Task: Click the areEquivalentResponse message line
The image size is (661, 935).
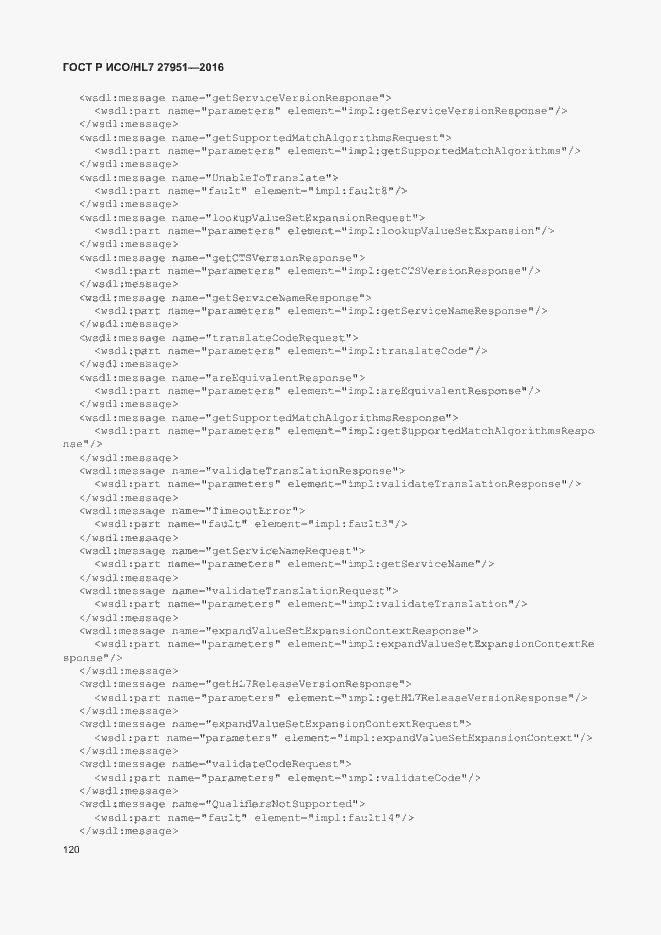Action: [x=222, y=377]
